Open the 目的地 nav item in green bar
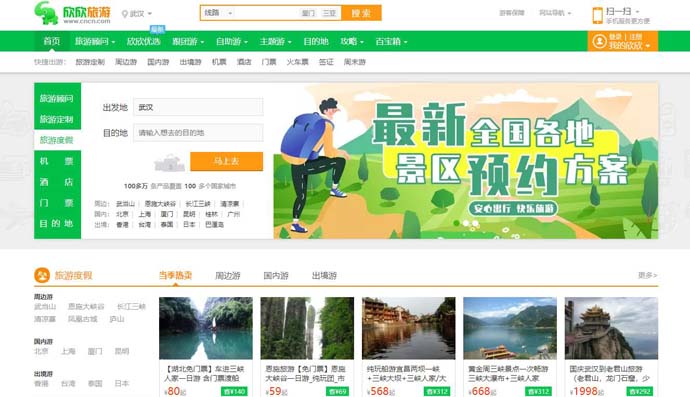The height and width of the screenshot is (397, 690). (x=316, y=41)
